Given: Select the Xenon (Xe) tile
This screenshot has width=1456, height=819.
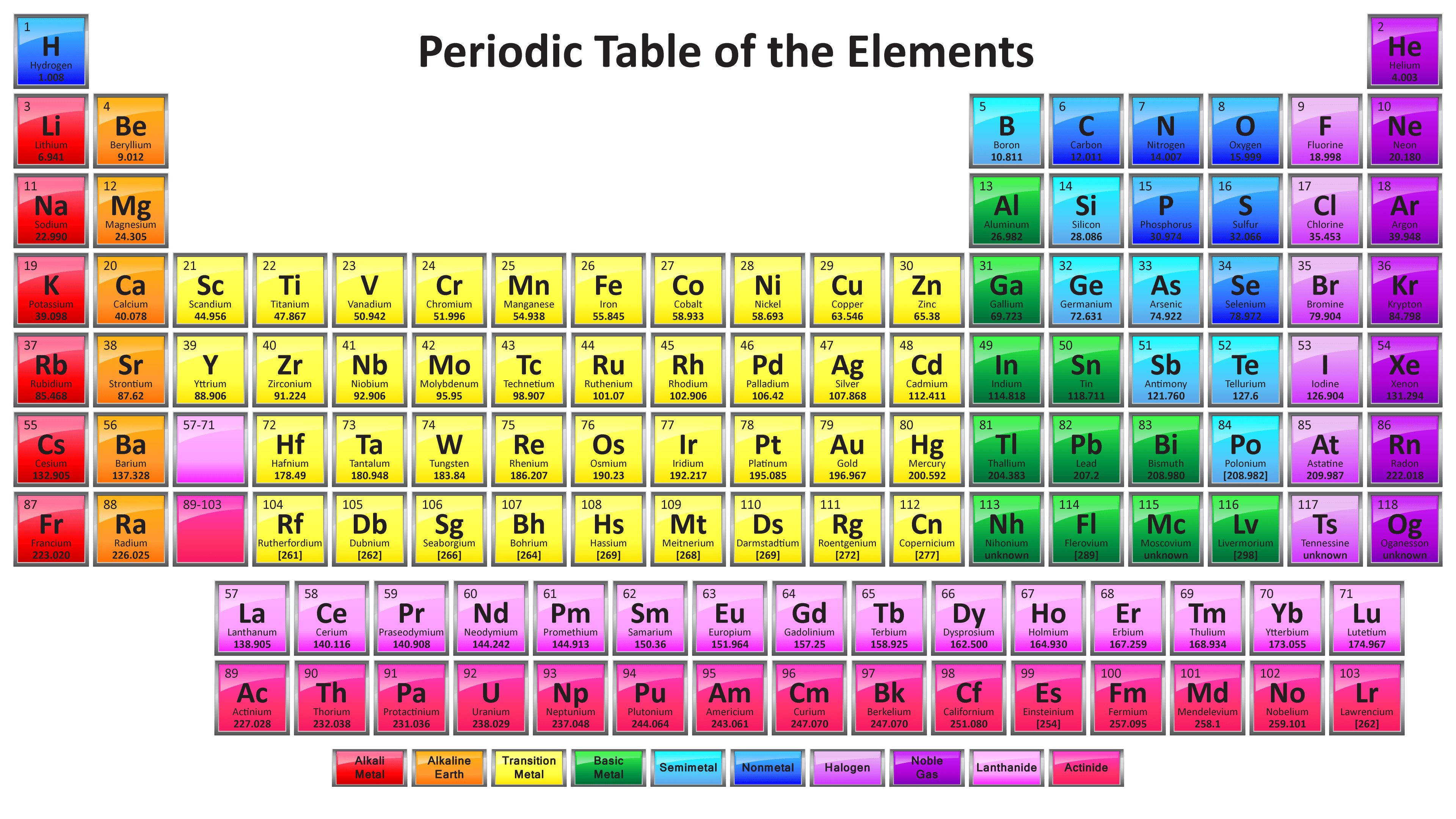Looking at the screenshot, I should (x=1404, y=370).
